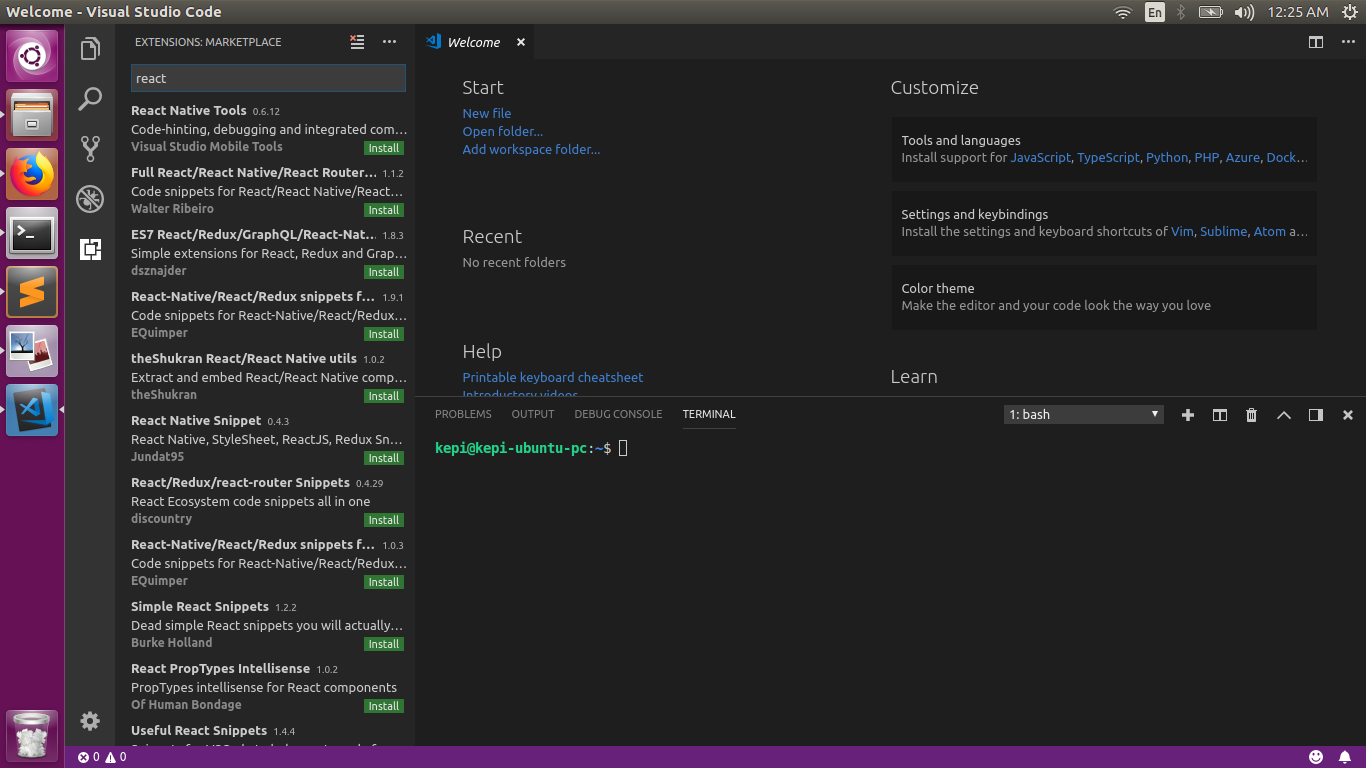Select Useful React Snippets extension entry
Viewport: 1366px width, 768px height.
click(x=265, y=735)
